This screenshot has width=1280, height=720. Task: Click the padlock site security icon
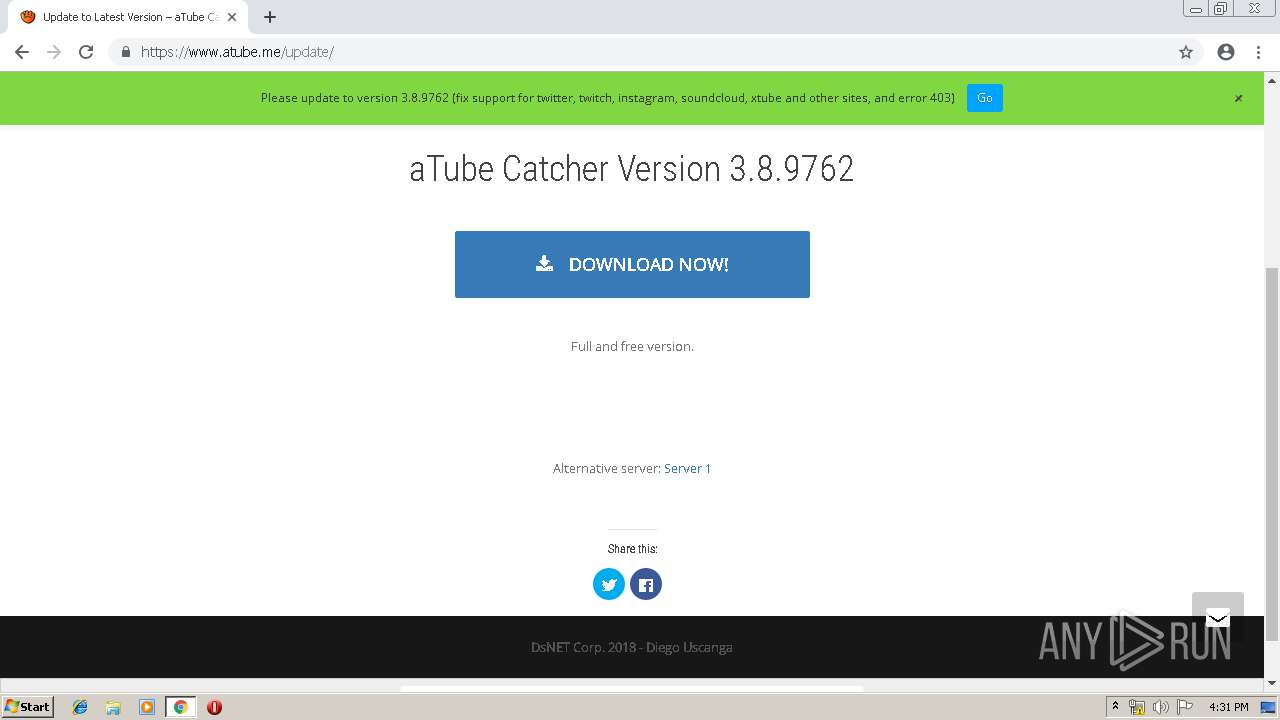coord(125,52)
